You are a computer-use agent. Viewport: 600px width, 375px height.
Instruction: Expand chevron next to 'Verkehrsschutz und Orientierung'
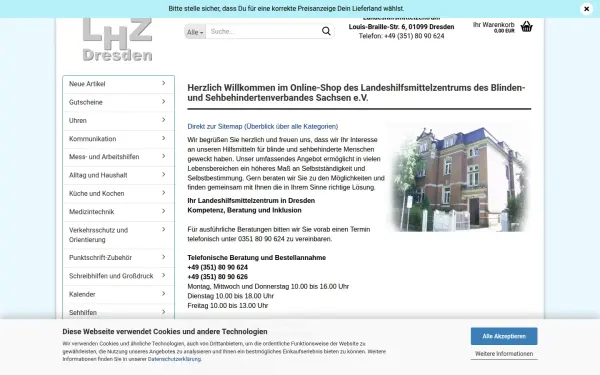[x=163, y=230]
